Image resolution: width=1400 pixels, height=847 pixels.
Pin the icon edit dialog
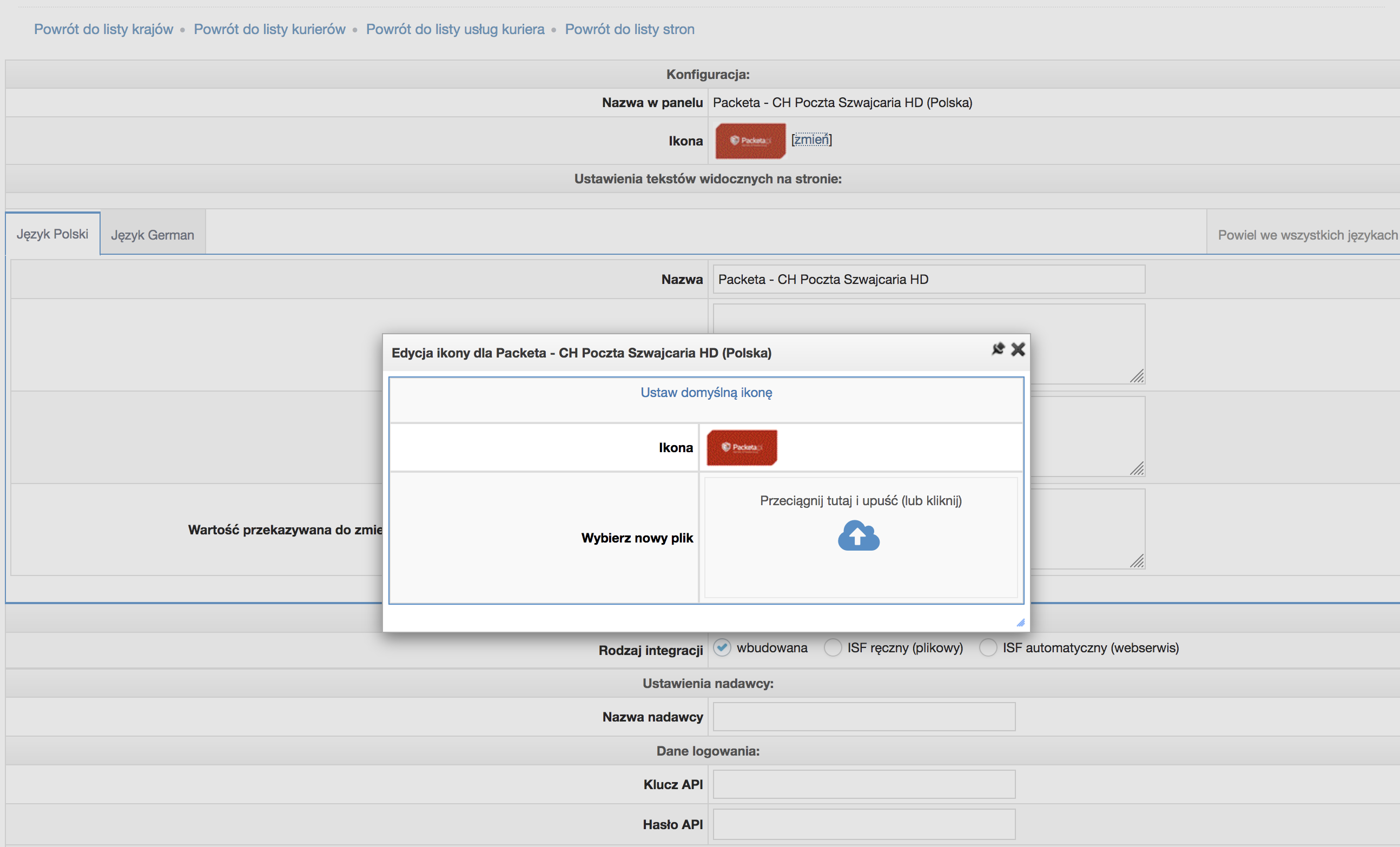998,349
